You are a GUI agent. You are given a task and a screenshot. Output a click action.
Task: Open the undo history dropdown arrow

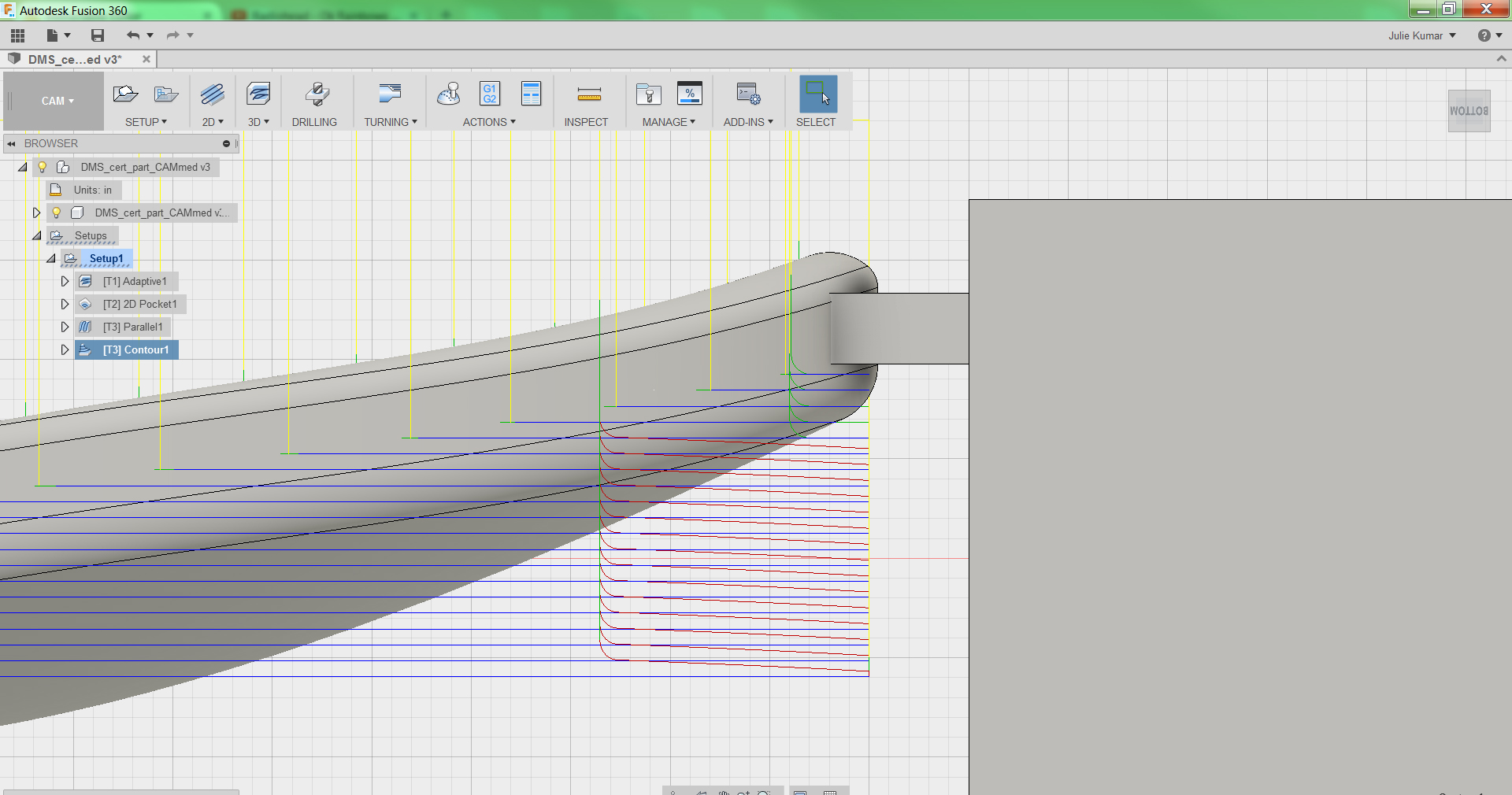pyautogui.click(x=150, y=35)
